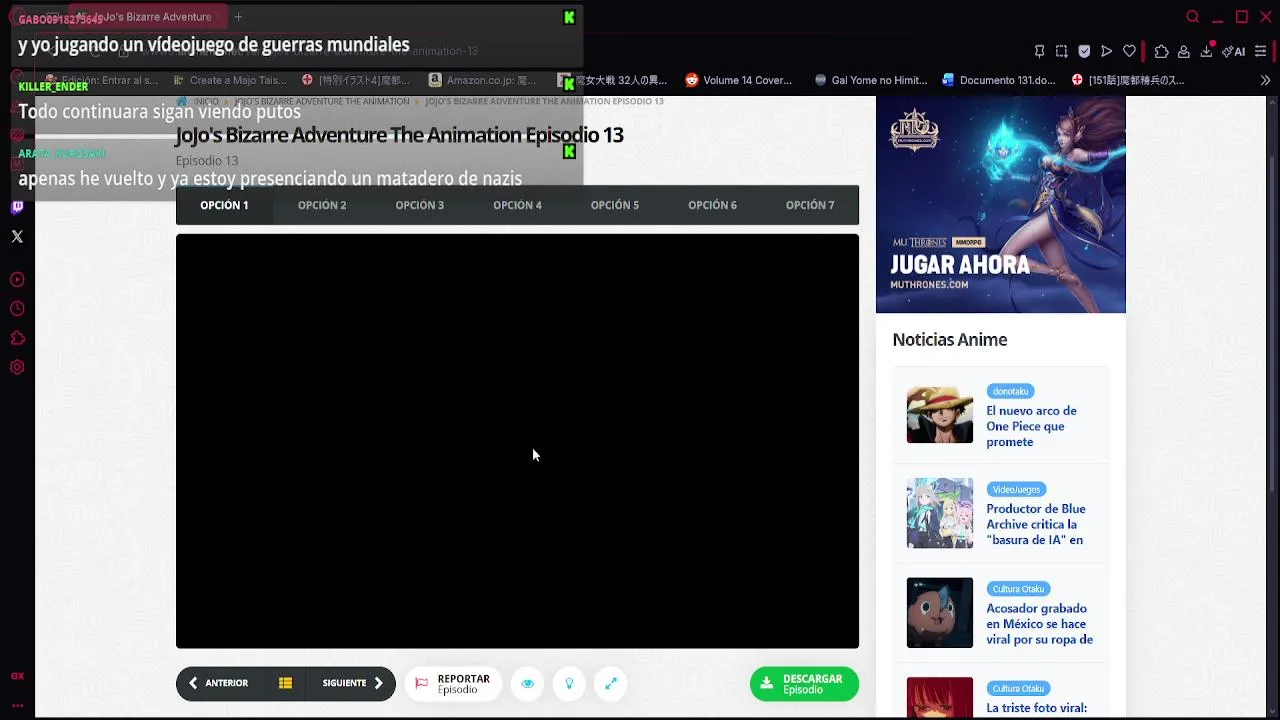Image resolution: width=1280 pixels, height=720 pixels.
Task: Open the downloads icon in toolbar
Action: 1206,51
